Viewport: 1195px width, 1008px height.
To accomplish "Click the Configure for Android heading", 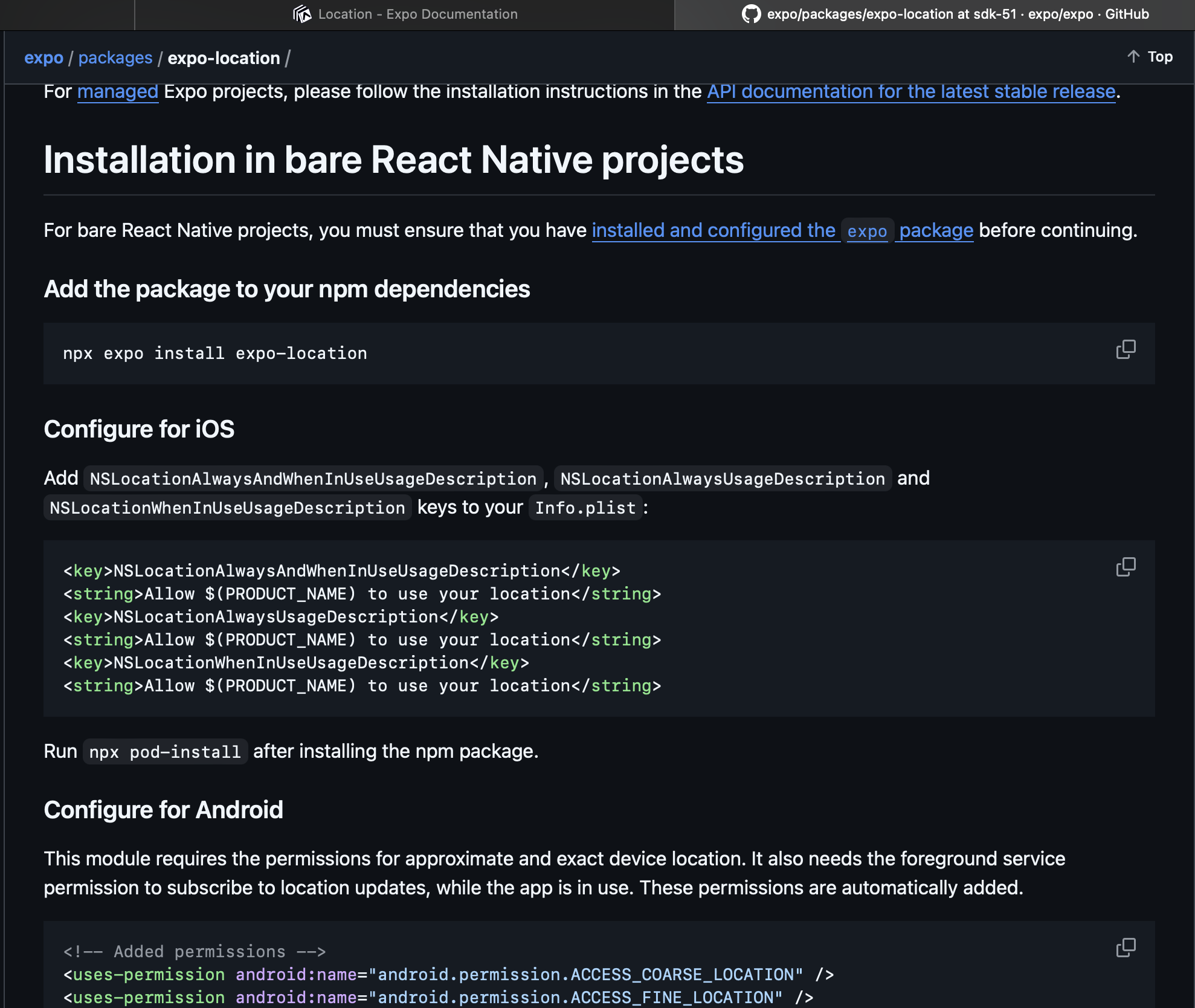I will 163,810.
